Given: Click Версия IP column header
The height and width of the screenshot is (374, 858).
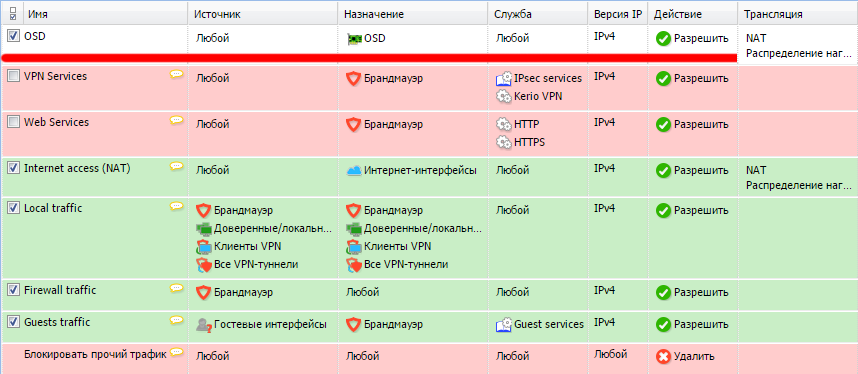Looking at the screenshot, I should point(618,13).
